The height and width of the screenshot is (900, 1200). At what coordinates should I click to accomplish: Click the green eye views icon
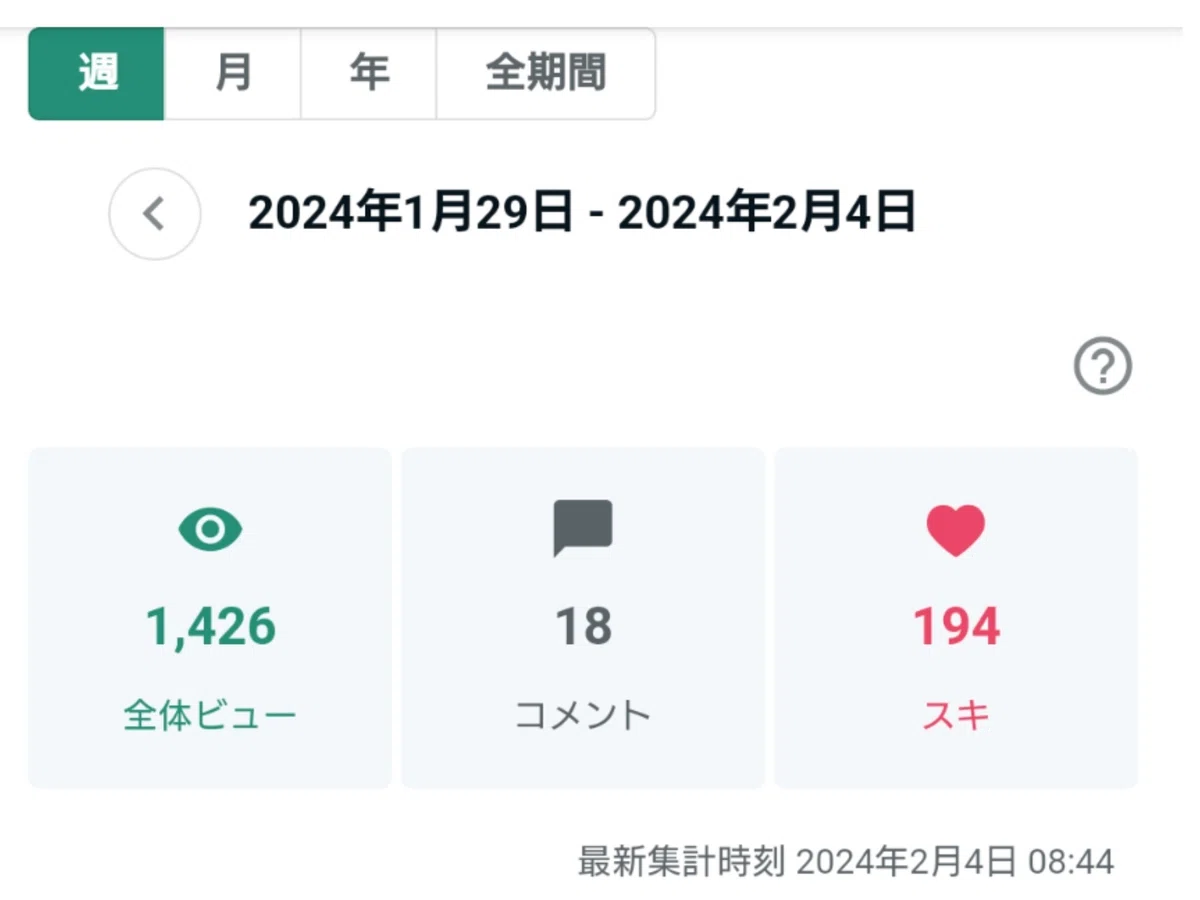click(210, 529)
